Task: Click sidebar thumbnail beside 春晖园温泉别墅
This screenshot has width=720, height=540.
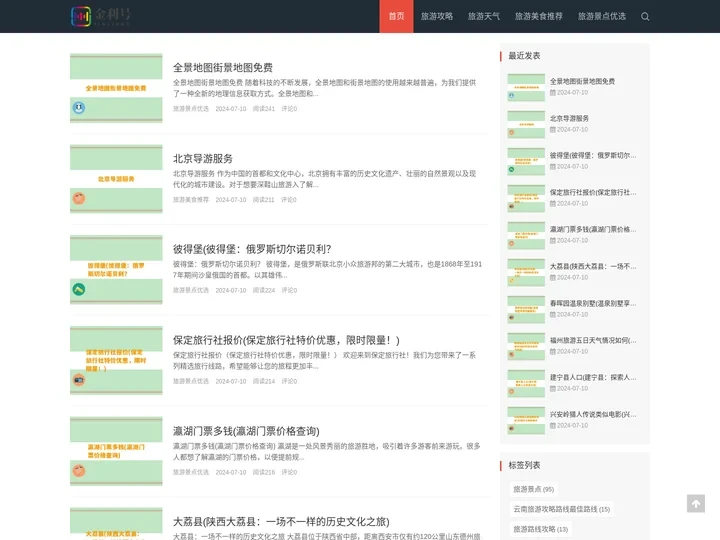Action: [526, 309]
